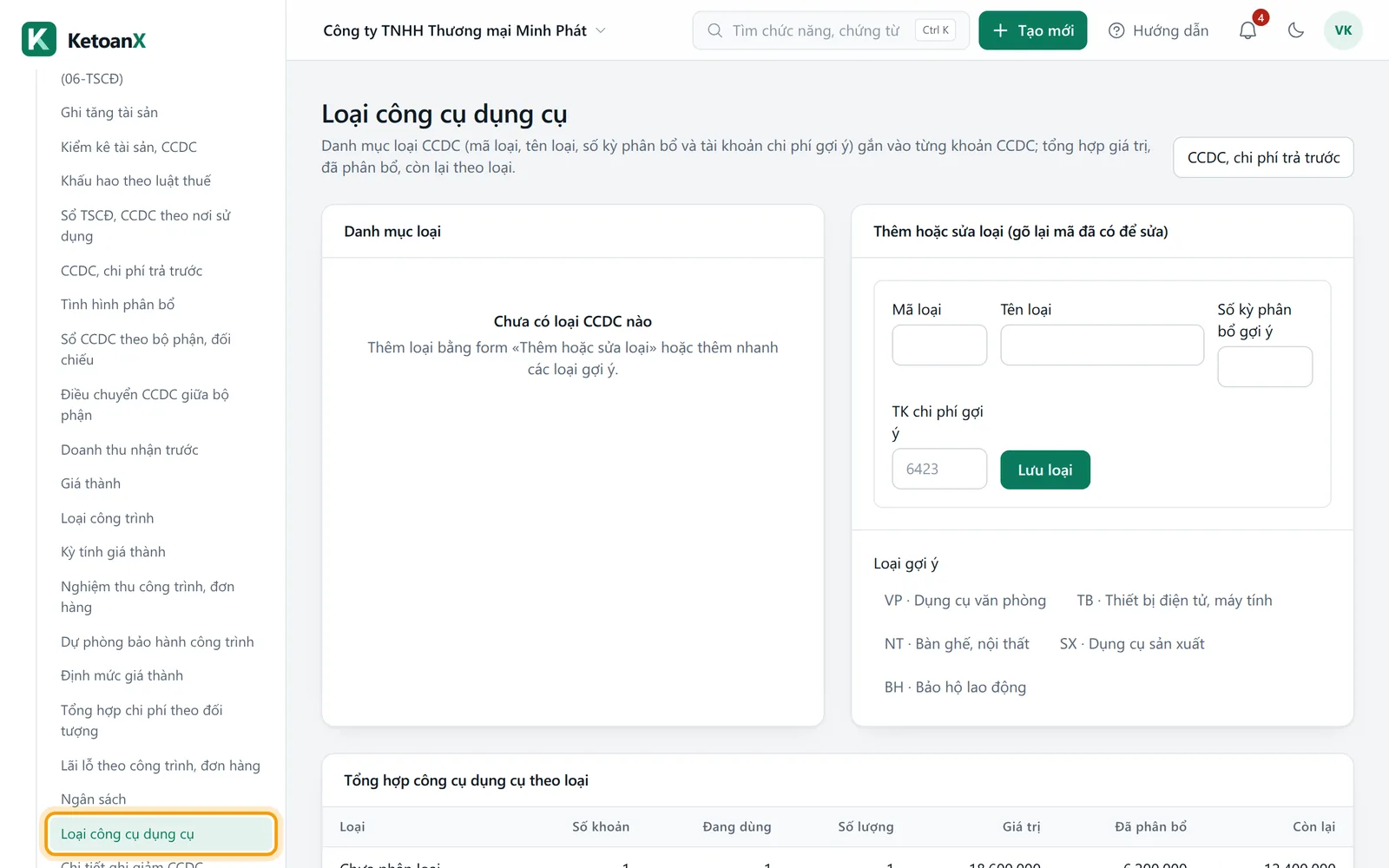Open CCDC, chi phí trả trước page button
Viewport: 1389px width, 868px height.
pyautogui.click(x=1263, y=157)
